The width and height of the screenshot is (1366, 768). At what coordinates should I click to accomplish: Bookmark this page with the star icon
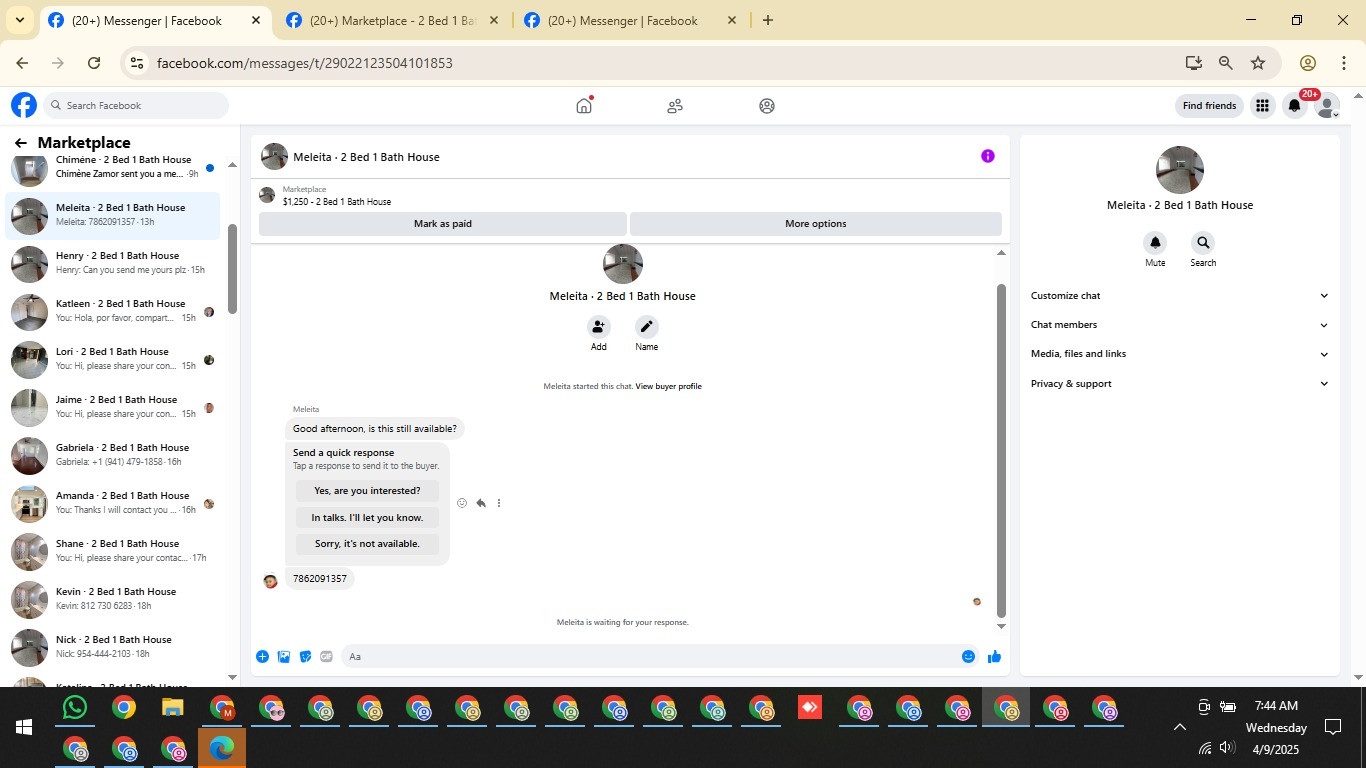[x=1258, y=63]
